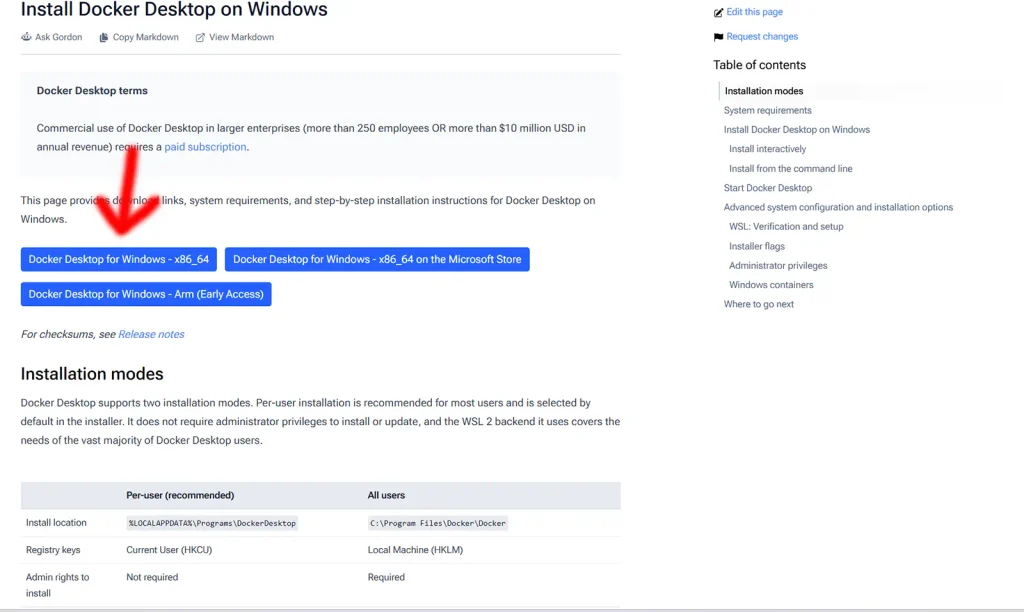Click the Ask Gordon icon
The width and height of the screenshot is (1024, 612).
tap(26, 37)
